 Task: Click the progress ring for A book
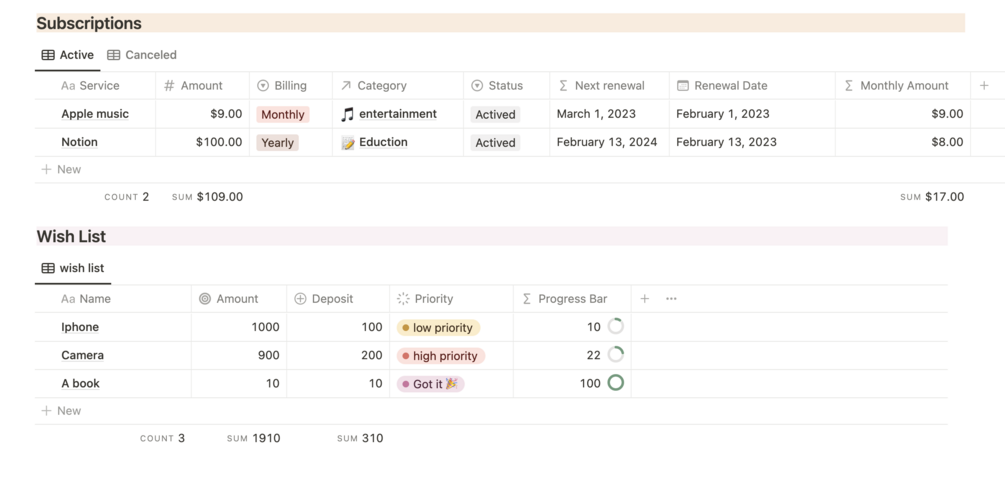pyautogui.click(x=616, y=383)
